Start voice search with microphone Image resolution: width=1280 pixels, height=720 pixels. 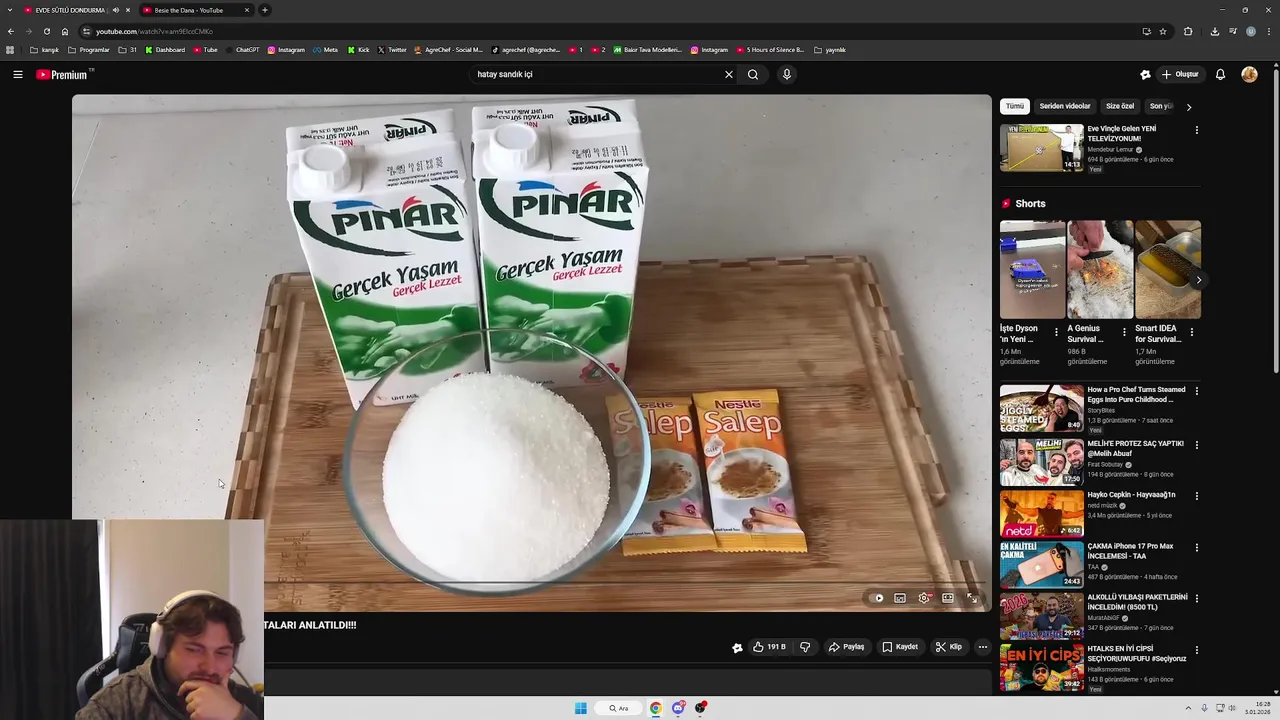point(787,74)
